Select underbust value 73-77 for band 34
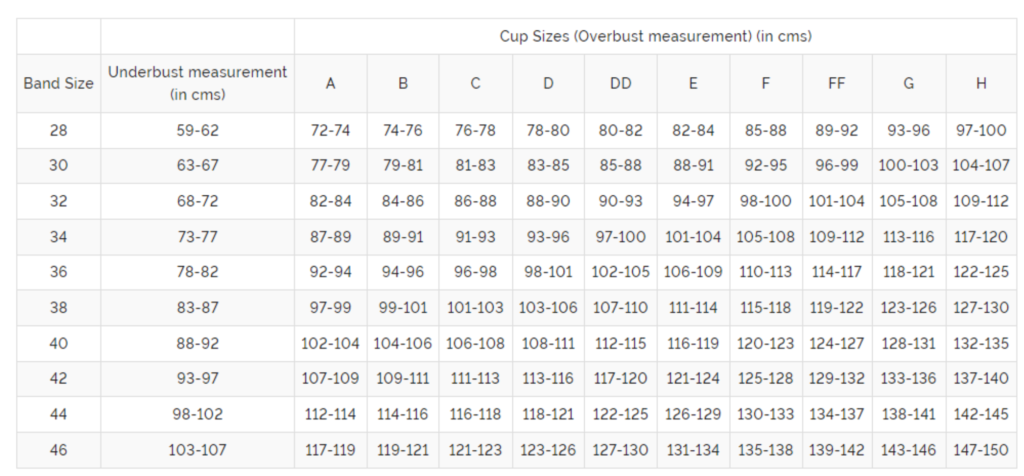Screen dimensions: 1024x476 (197, 236)
